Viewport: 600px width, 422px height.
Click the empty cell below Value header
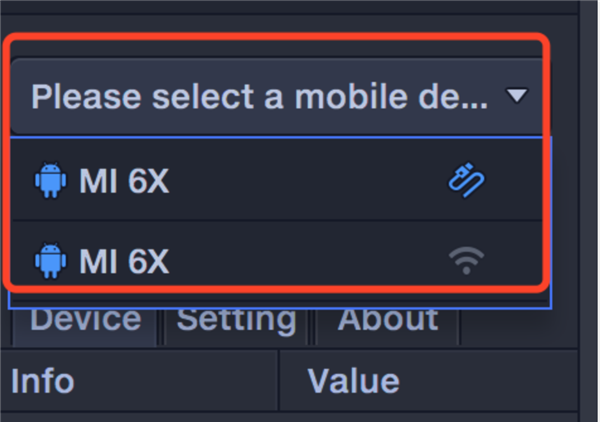430,416
